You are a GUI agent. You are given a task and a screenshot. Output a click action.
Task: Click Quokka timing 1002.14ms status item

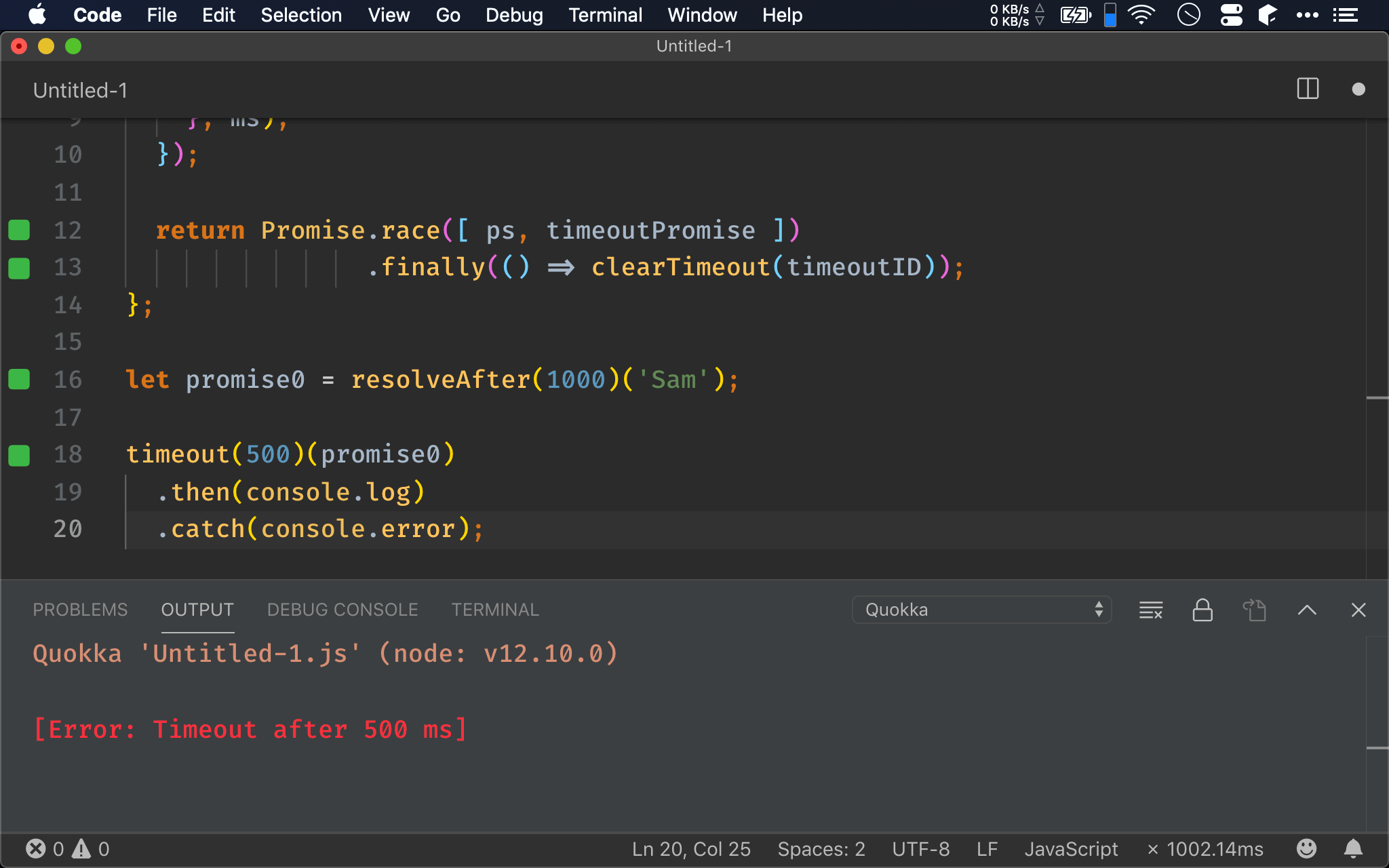pyautogui.click(x=1205, y=849)
